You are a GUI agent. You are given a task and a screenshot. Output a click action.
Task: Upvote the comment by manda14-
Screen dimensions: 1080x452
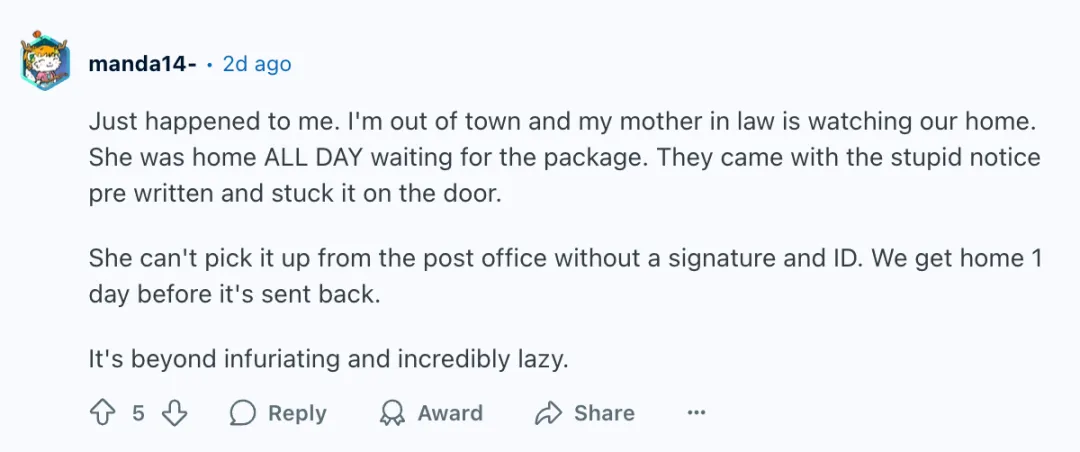[x=102, y=413]
